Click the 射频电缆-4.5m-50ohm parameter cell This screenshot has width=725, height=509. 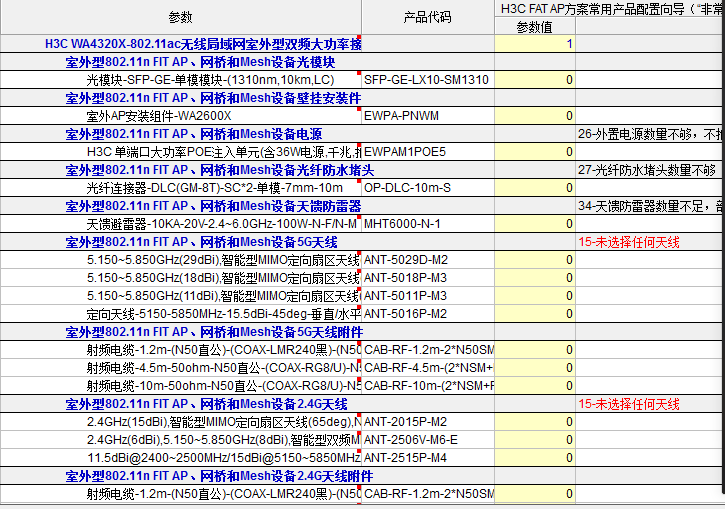223,368
